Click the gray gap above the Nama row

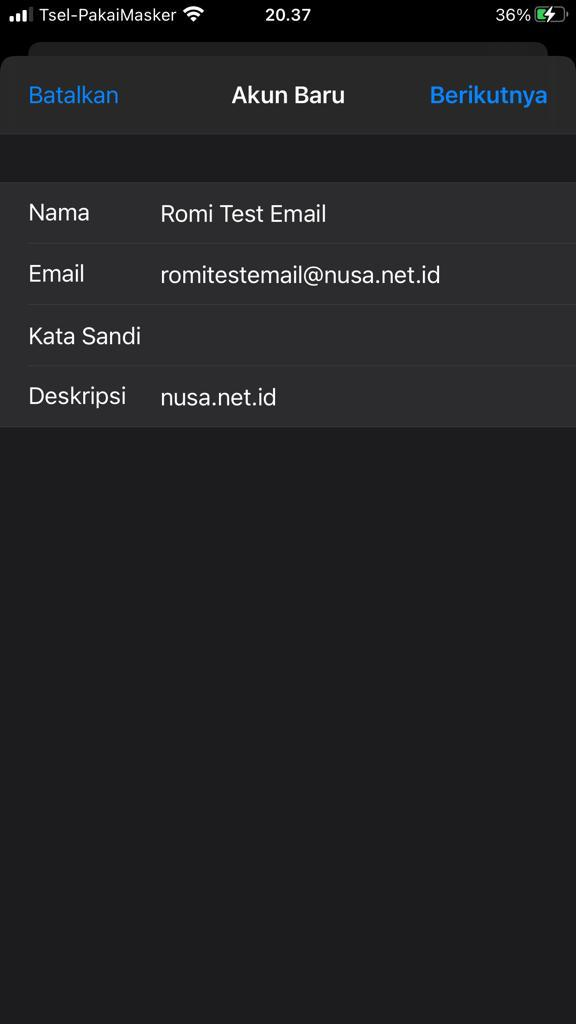coord(288,158)
